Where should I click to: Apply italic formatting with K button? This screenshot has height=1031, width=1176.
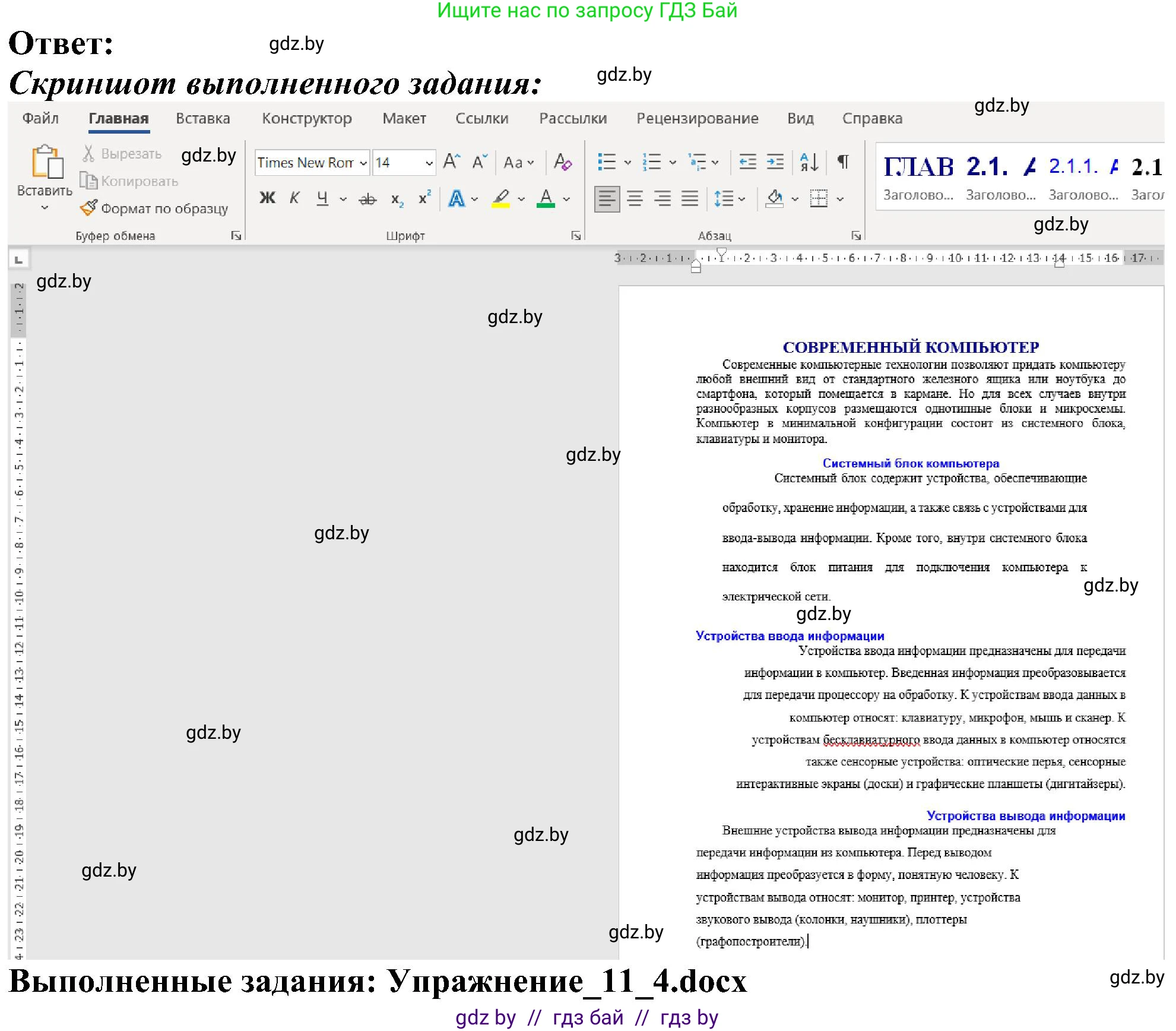(x=294, y=198)
